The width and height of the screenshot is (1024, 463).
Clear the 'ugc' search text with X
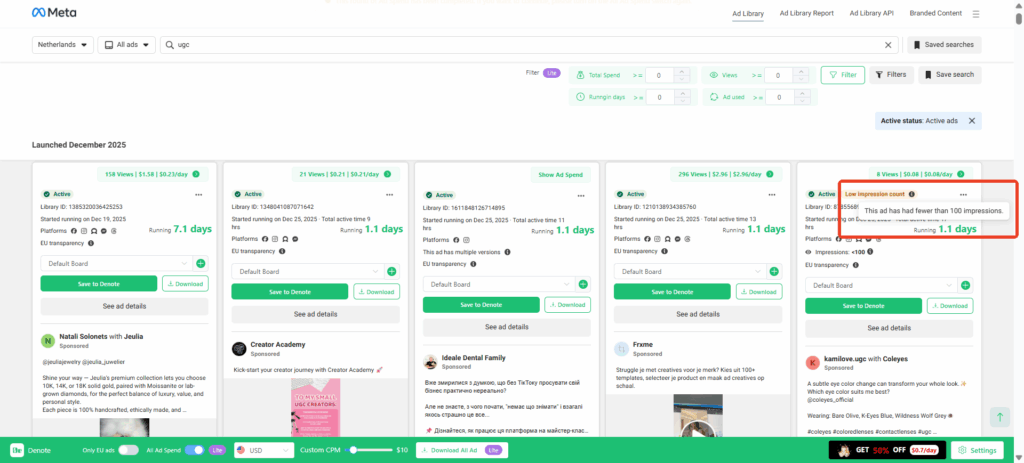click(888, 45)
